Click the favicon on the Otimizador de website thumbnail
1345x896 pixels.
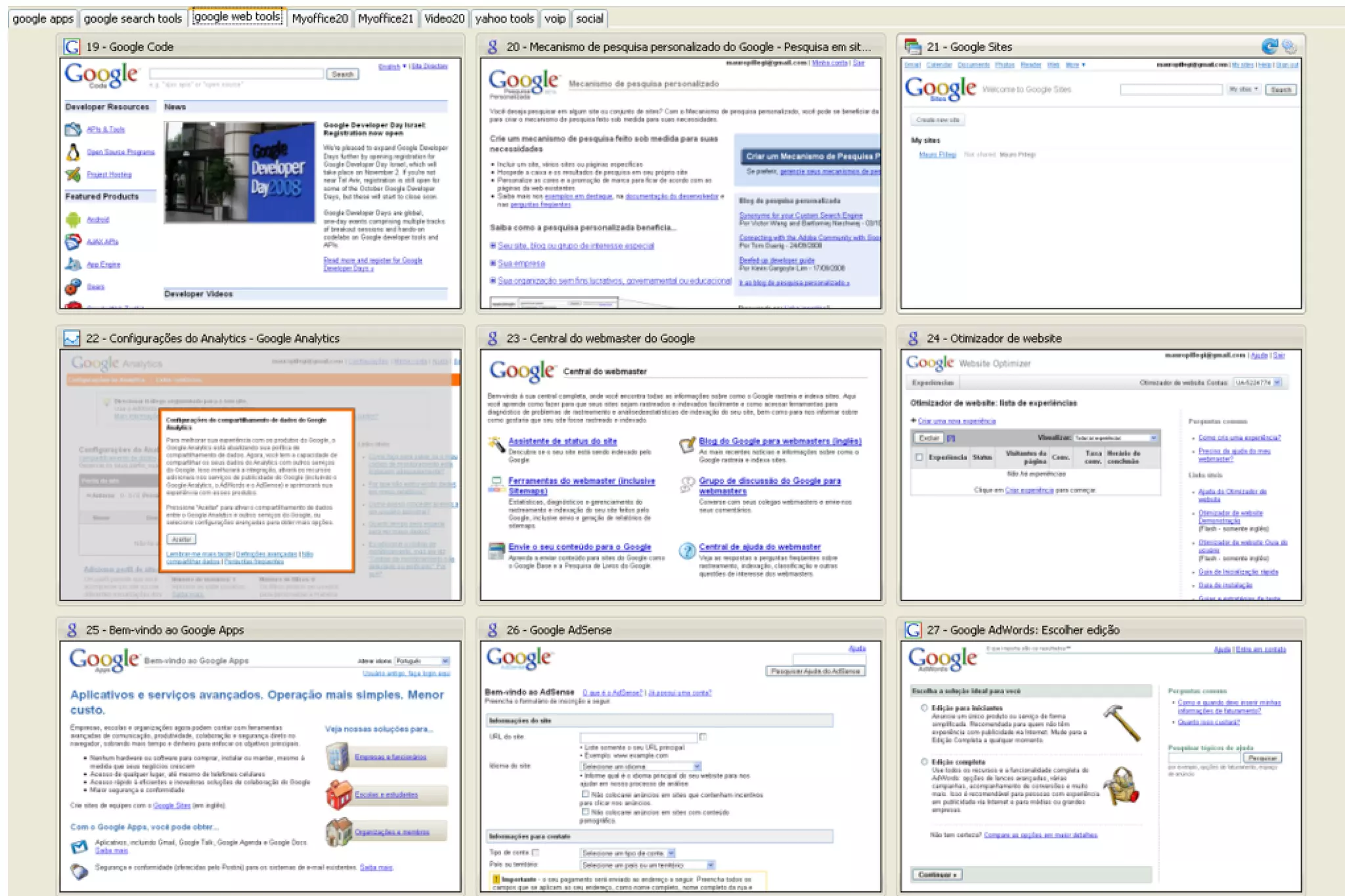[x=913, y=338]
